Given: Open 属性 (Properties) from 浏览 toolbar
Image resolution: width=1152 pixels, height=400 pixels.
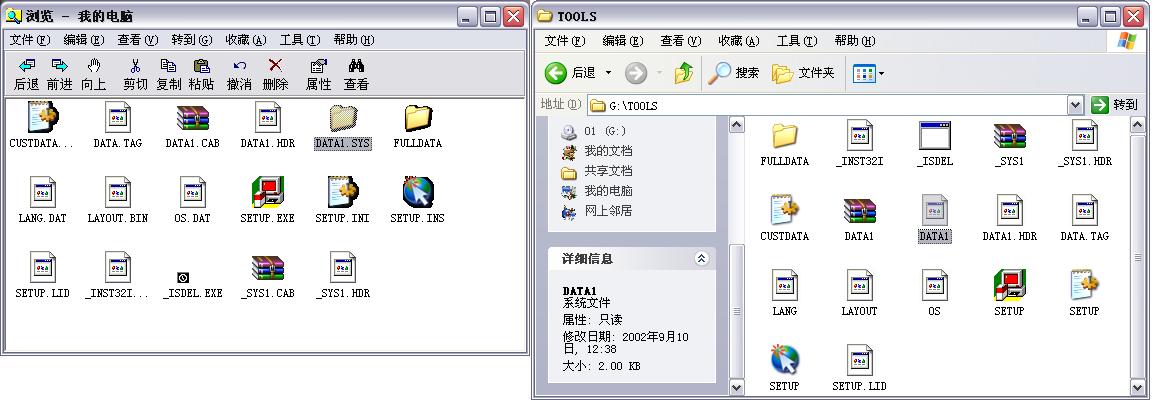Looking at the screenshot, I should coord(318,74).
